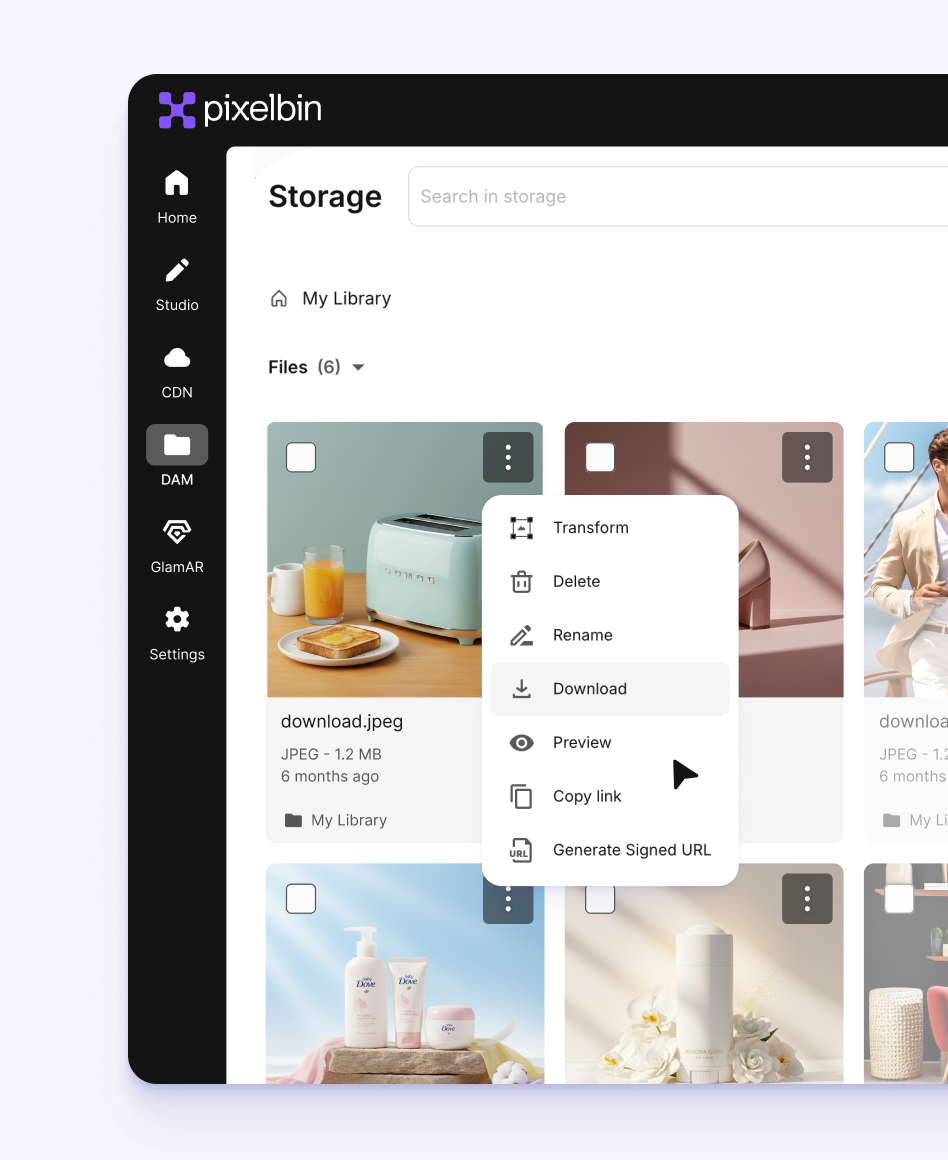Choose Preview from the context menu

(610, 742)
